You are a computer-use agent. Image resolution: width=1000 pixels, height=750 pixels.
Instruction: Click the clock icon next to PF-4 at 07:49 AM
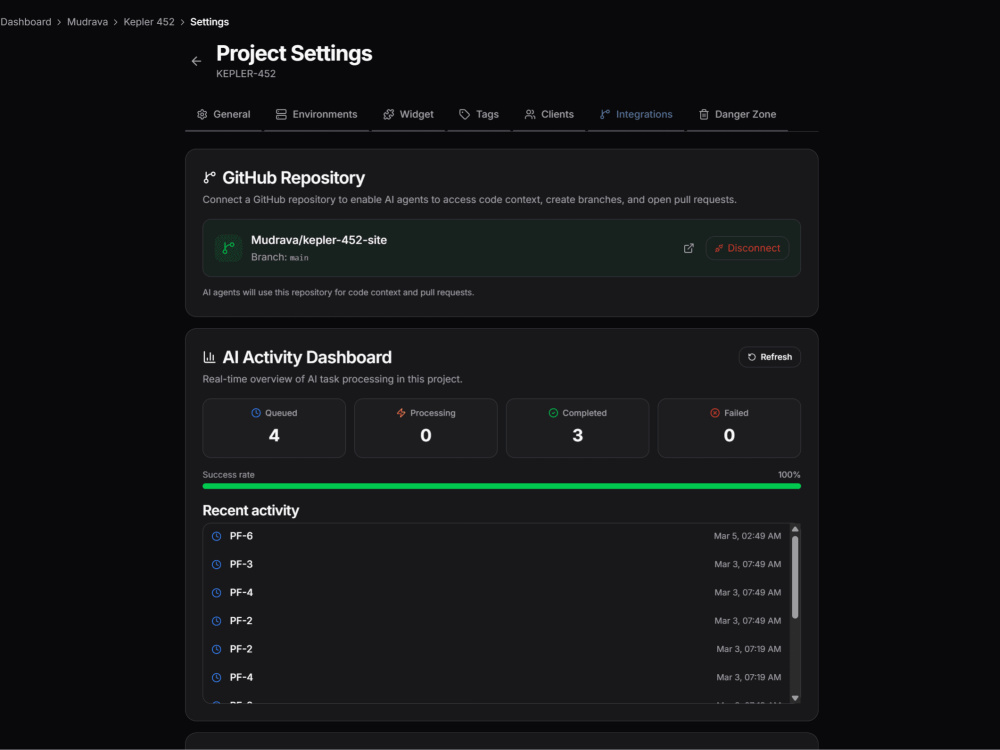tap(216, 592)
